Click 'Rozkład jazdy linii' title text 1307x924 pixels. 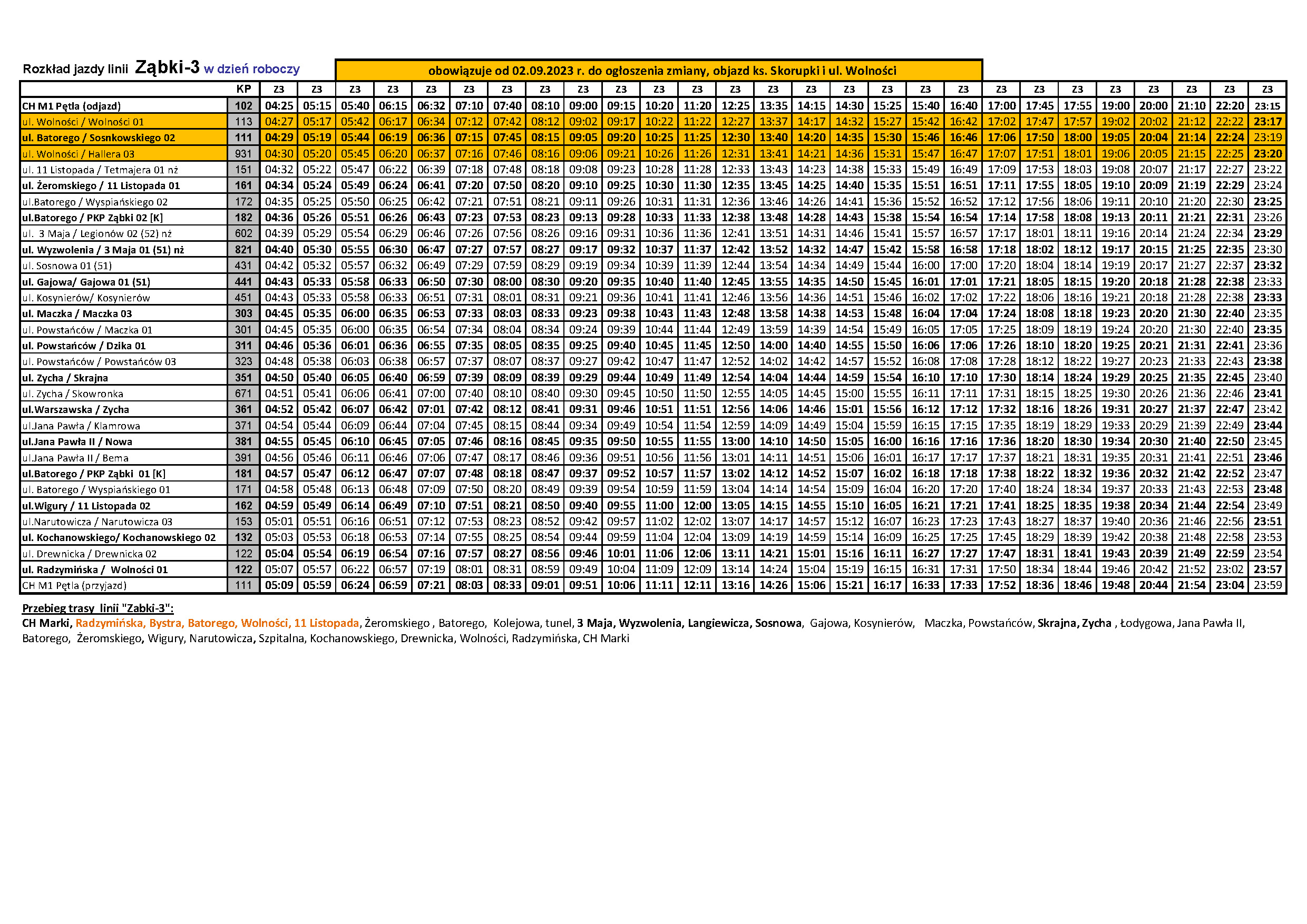click(x=75, y=70)
